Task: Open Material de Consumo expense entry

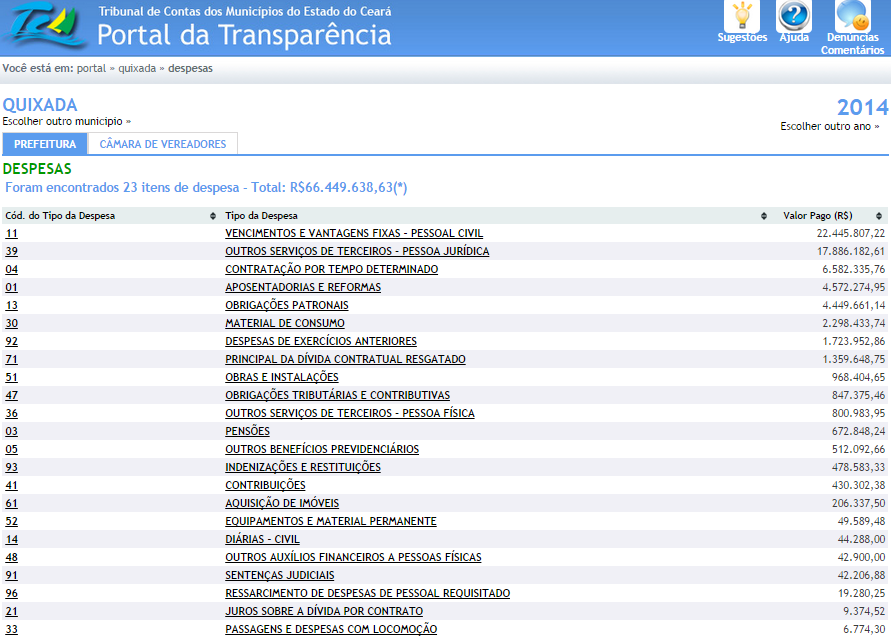Action: [x=285, y=323]
